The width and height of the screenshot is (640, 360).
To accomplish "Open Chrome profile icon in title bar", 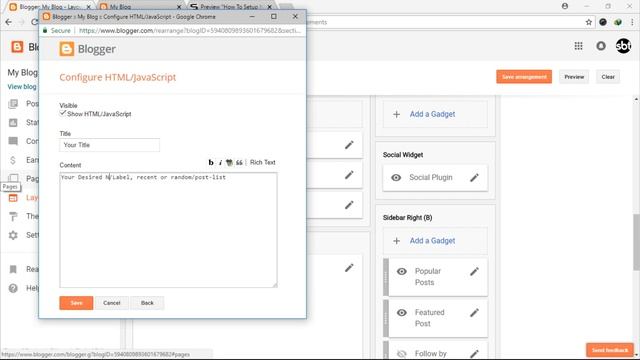I will pyautogui.click(x=565, y=6).
